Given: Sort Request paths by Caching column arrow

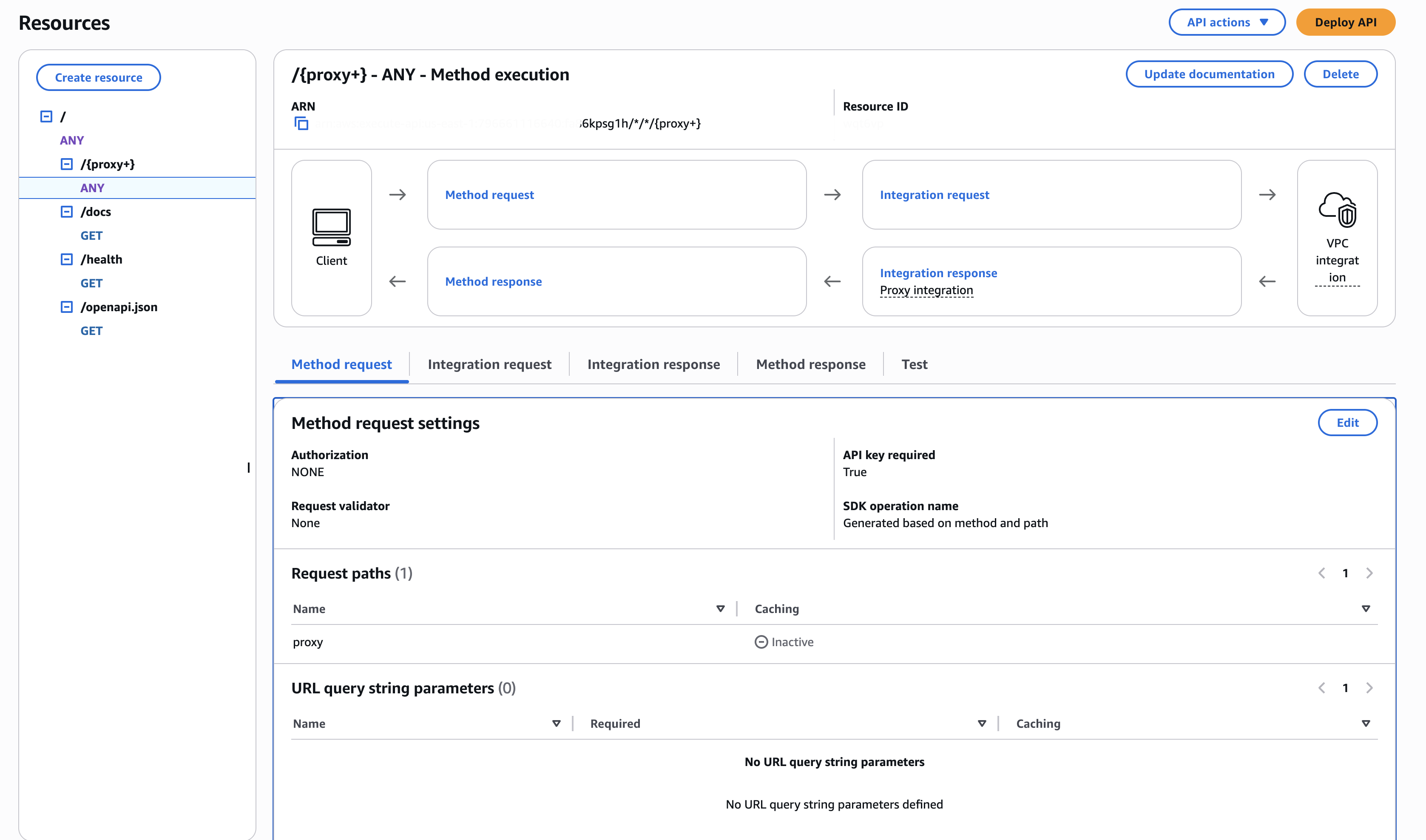Looking at the screenshot, I should [1366, 609].
